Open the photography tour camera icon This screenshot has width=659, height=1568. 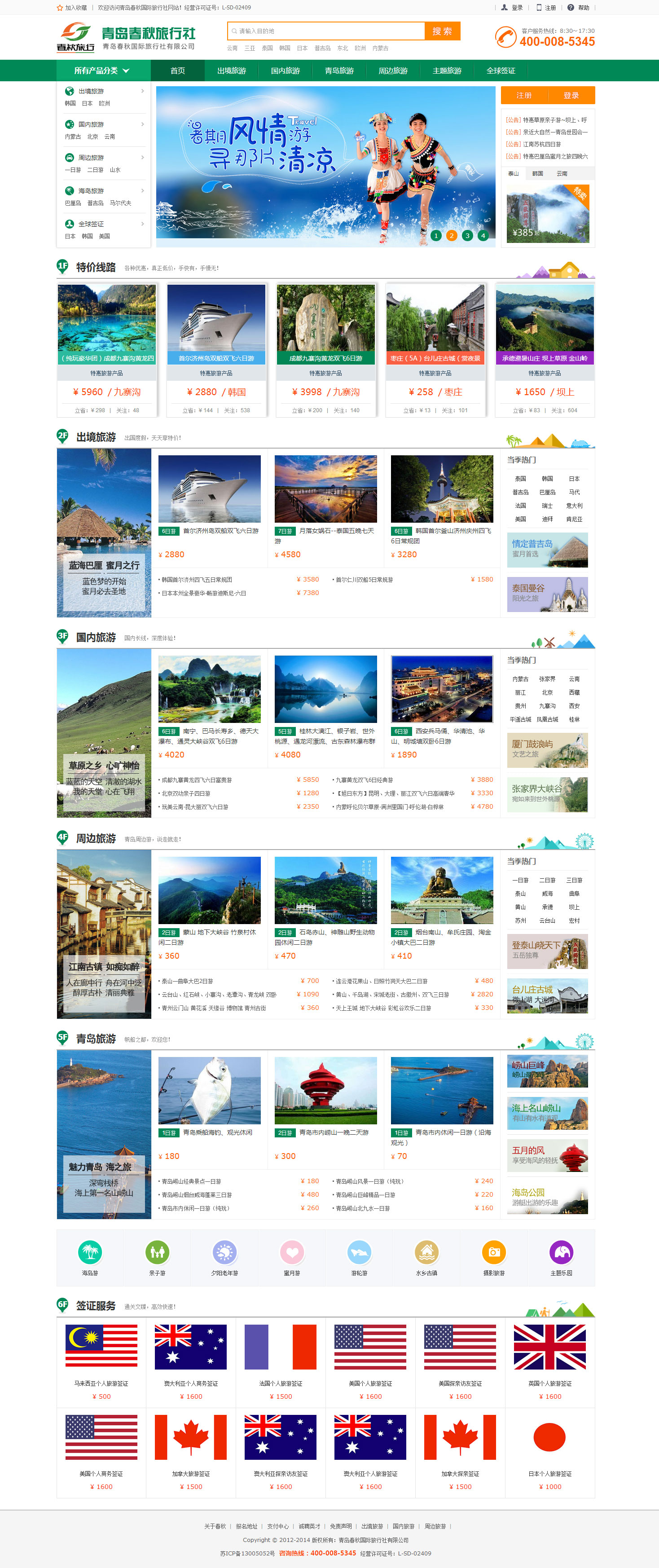[x=493, y=1252]
